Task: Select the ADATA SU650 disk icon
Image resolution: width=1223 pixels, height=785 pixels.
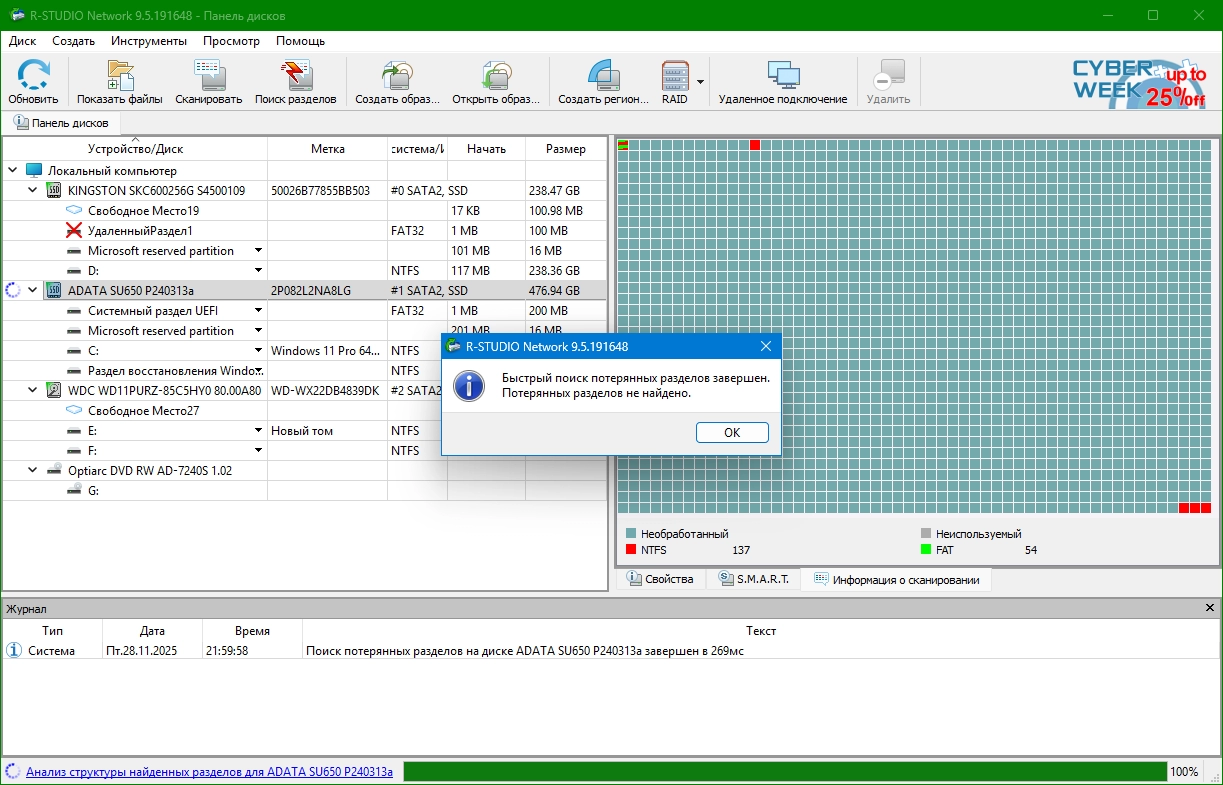Action: pos(55,290)
